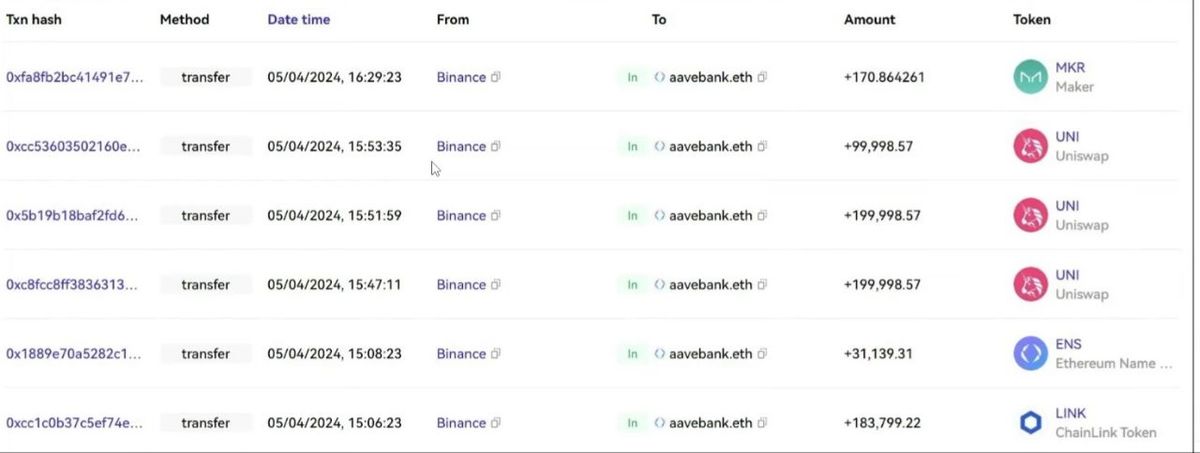Open transaction hash 0xfa8fb2bc41491e7…
The image size is (1200, 453).
coord(74,77)
